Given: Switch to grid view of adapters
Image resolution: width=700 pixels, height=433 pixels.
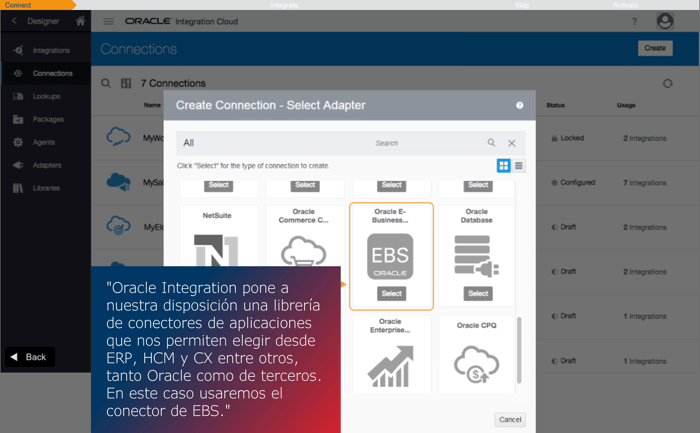Looking at the screenshot, I should point(504,166).
